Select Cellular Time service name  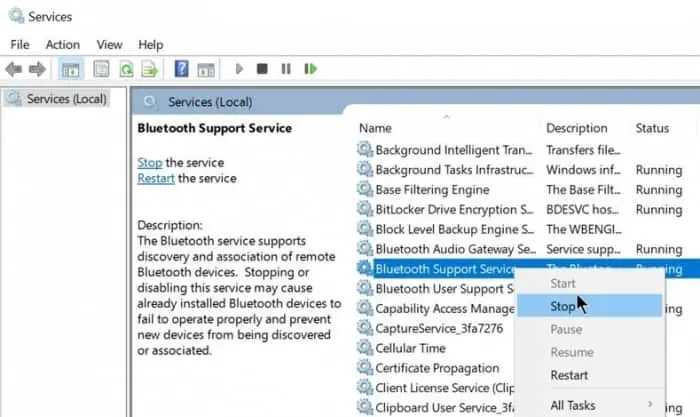pyautogui.click(x=410, y=348)
